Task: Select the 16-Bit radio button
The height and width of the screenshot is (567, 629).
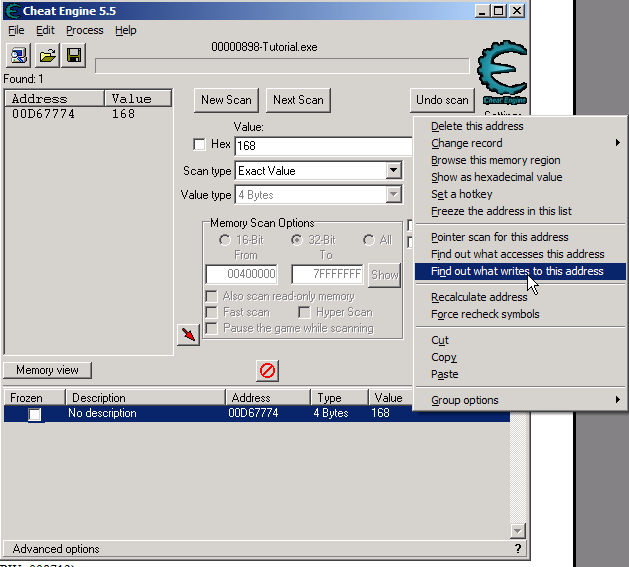Action: pos(225,240)
